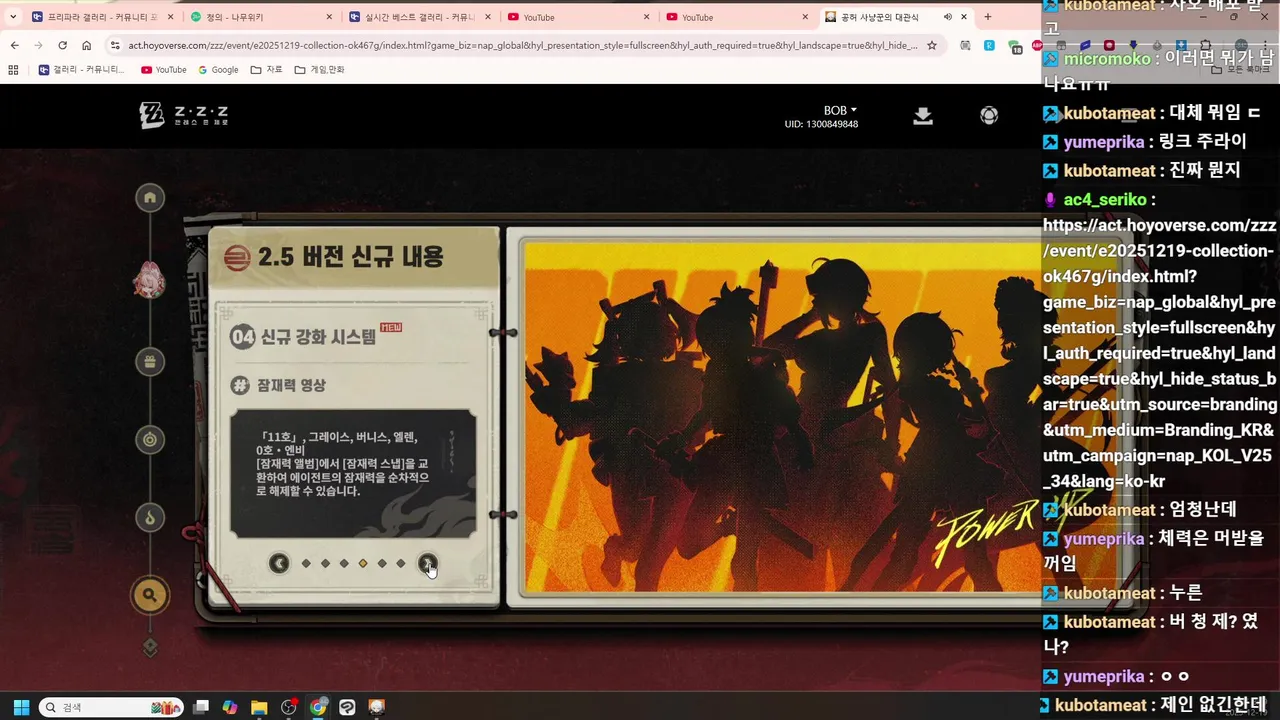Expand the 자료 bookmarks folder
The width and height of the screenshot is (1280, 720).
pos(267,70)
